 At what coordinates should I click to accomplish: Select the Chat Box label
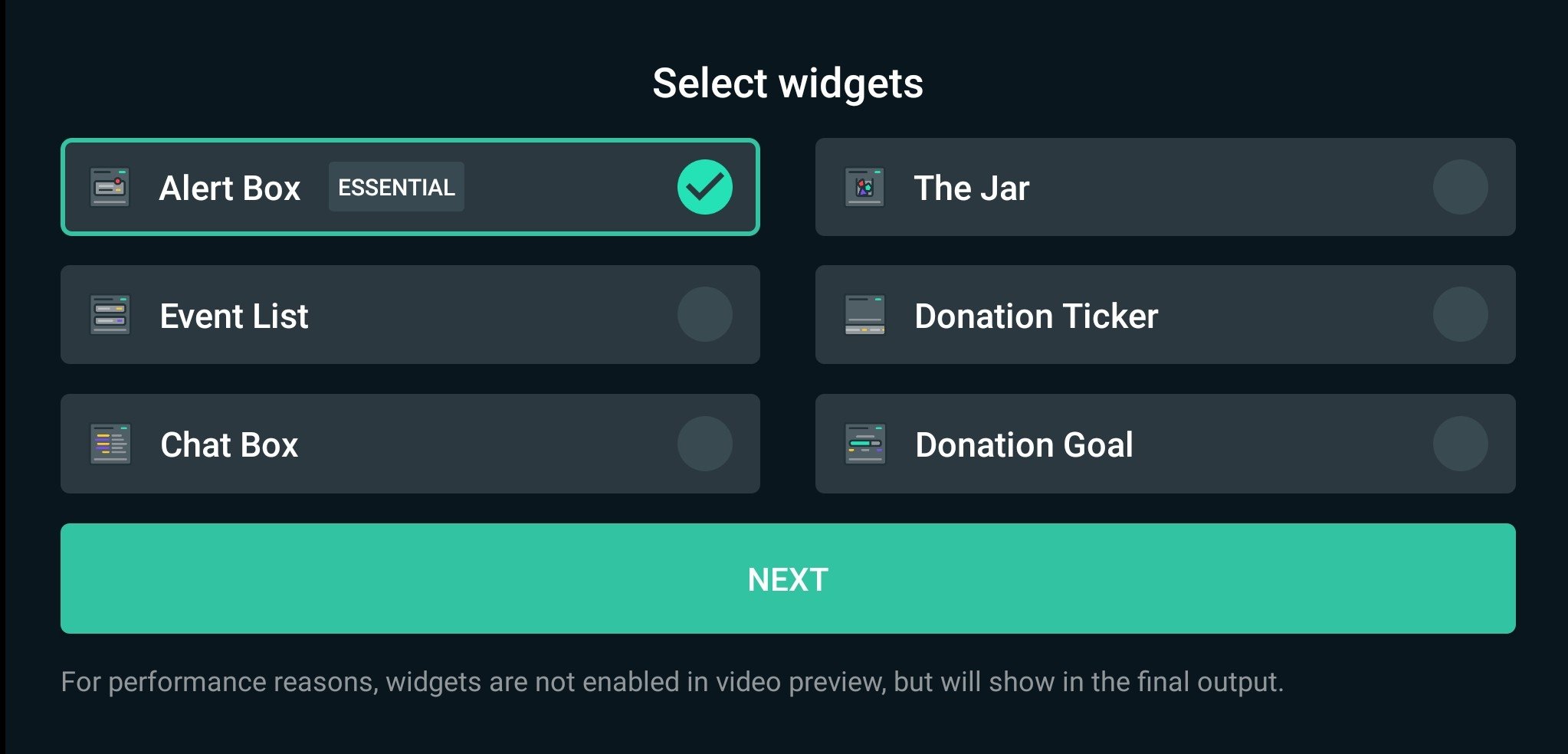click(x=229, y=444)
